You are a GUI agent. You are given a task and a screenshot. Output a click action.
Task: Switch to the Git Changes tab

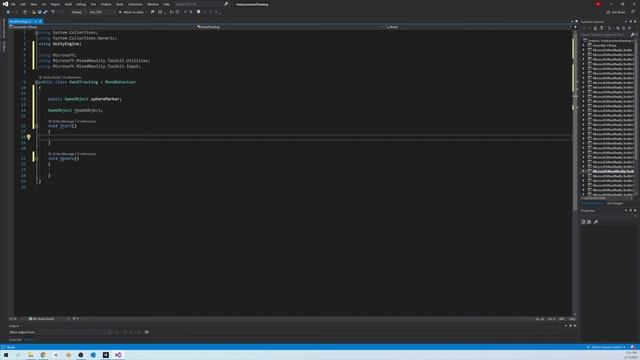[615, 203]
